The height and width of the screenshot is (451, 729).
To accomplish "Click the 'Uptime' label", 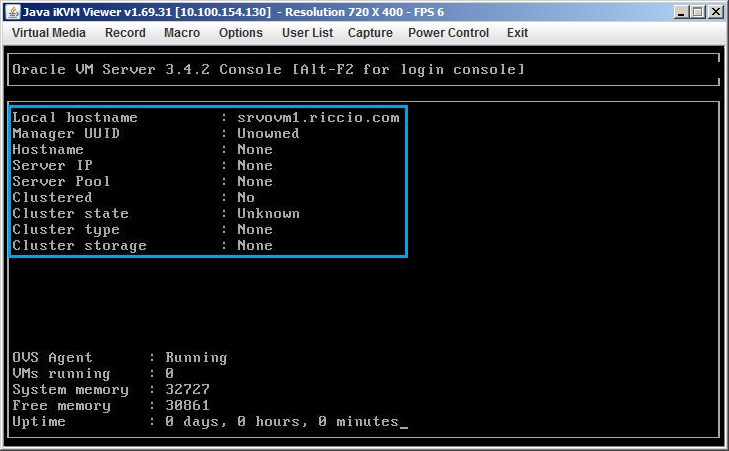I will coord(39,422).
